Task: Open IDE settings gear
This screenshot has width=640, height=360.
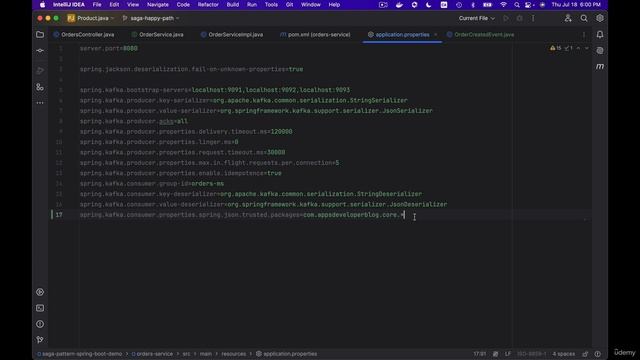Action: 600,18
